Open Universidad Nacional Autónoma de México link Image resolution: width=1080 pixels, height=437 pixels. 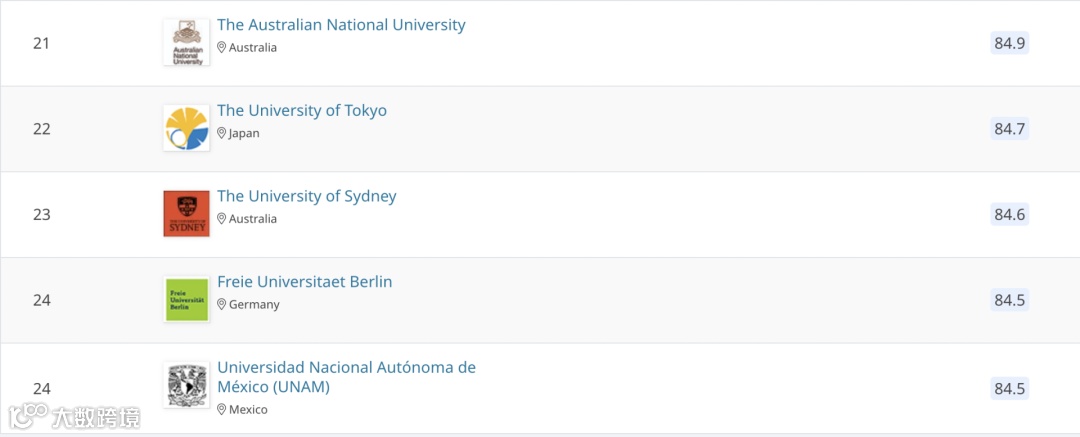pos(346,377)
